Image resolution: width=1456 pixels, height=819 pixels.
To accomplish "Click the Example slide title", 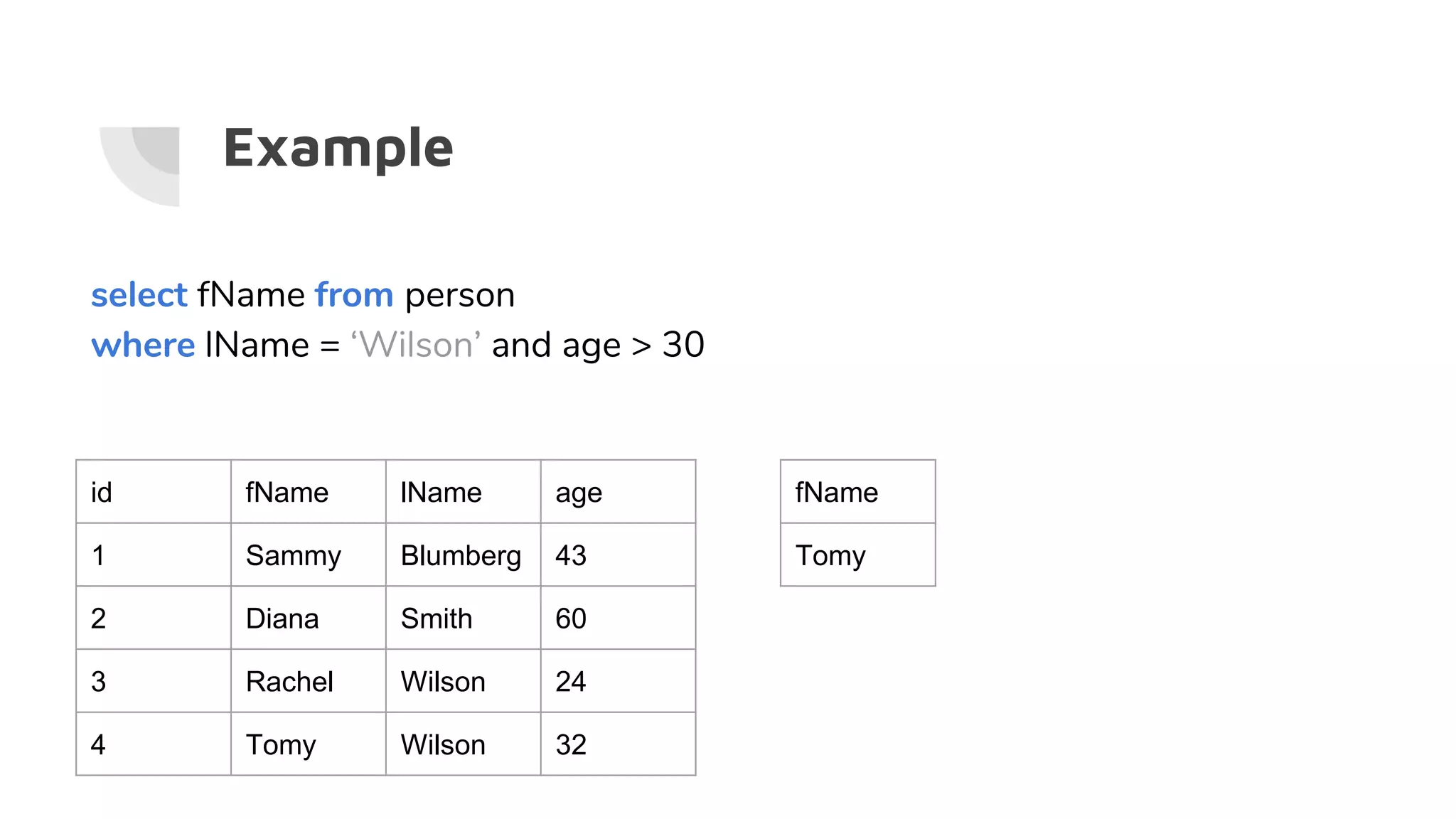I will pyautogui.click(x=338, y=148).
